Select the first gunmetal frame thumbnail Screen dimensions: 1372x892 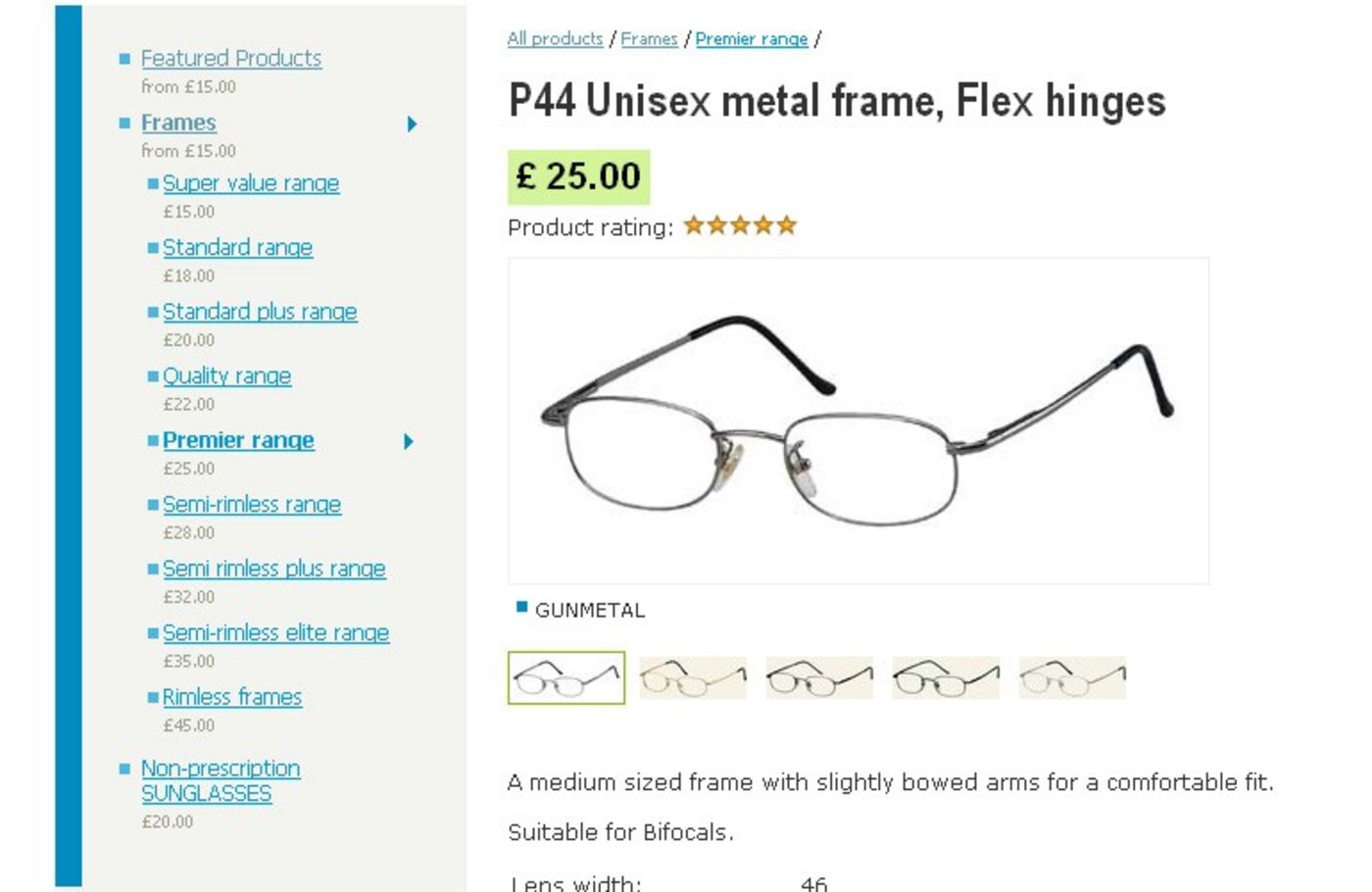click(x=566, y=677)
